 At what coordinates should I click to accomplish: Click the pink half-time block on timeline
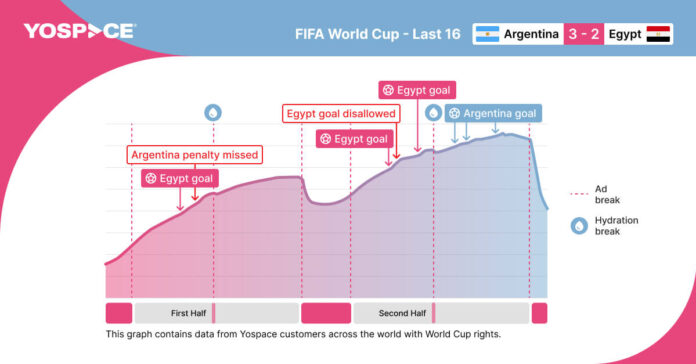[326, 313]
